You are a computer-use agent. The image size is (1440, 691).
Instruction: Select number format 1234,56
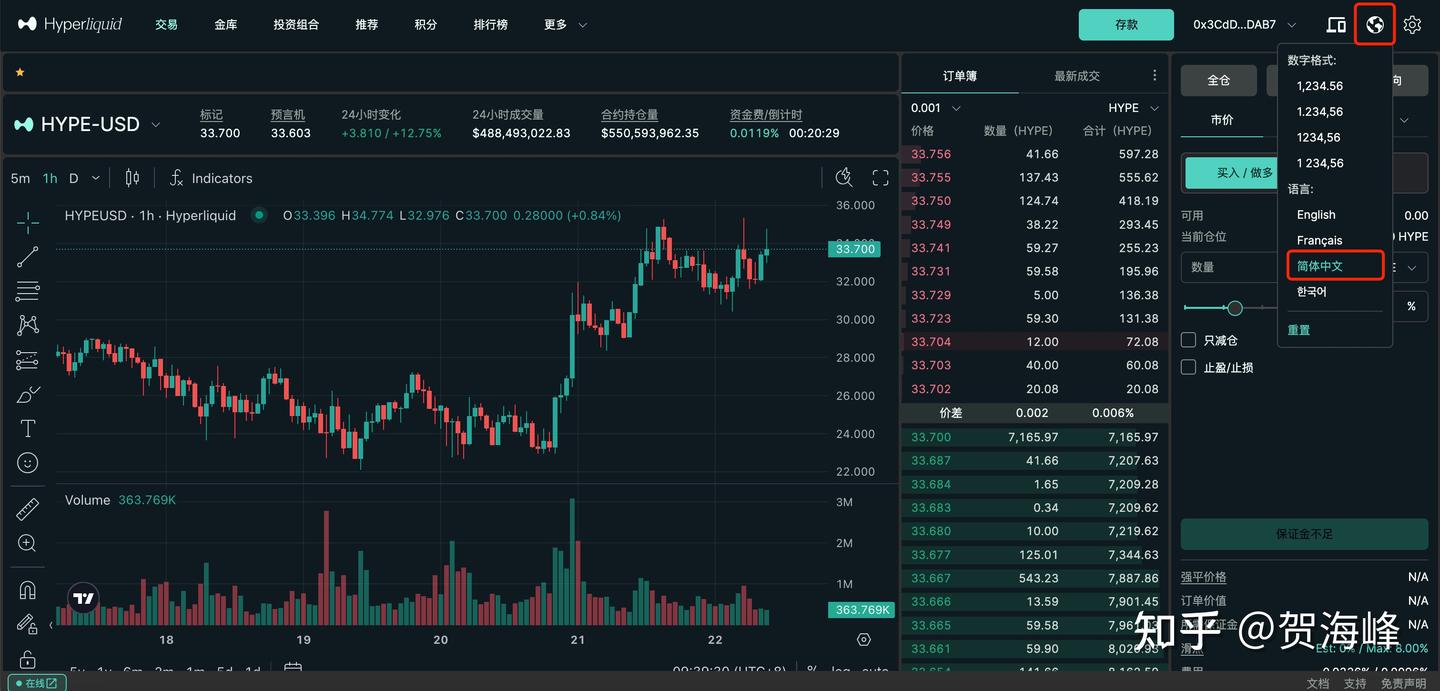1319,137
